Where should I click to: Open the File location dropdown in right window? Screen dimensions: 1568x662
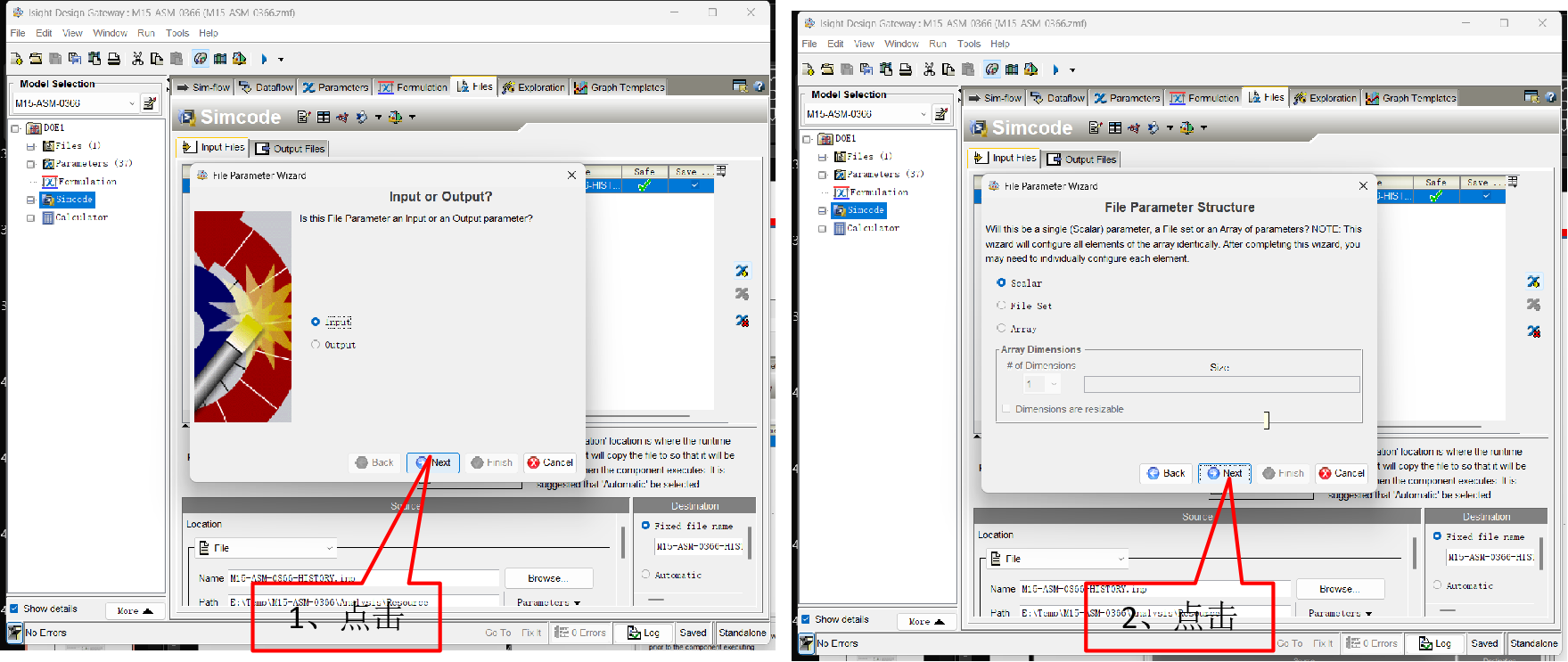pos(1121,559)
